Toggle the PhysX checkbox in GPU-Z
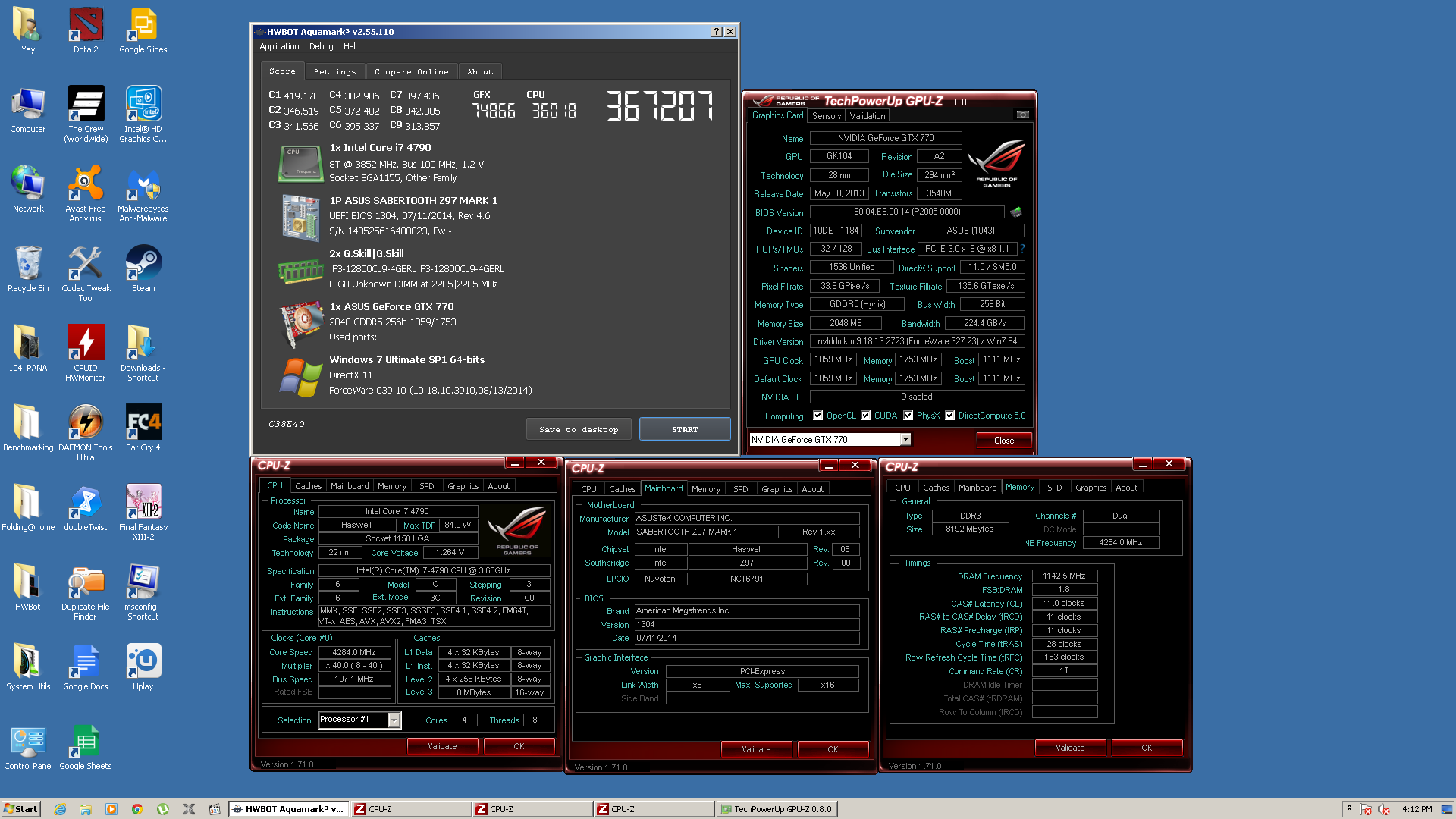 [x=908, y=416]
